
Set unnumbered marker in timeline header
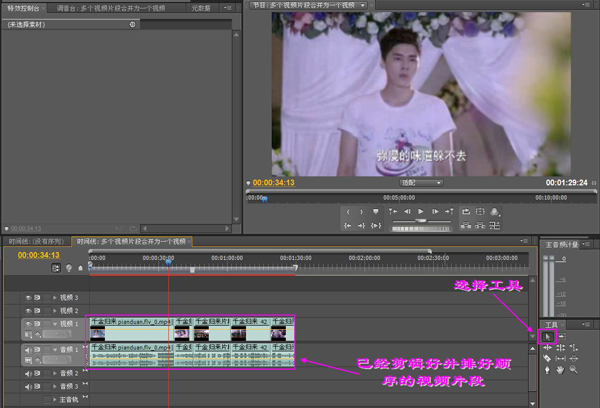[x=80, y=268]
